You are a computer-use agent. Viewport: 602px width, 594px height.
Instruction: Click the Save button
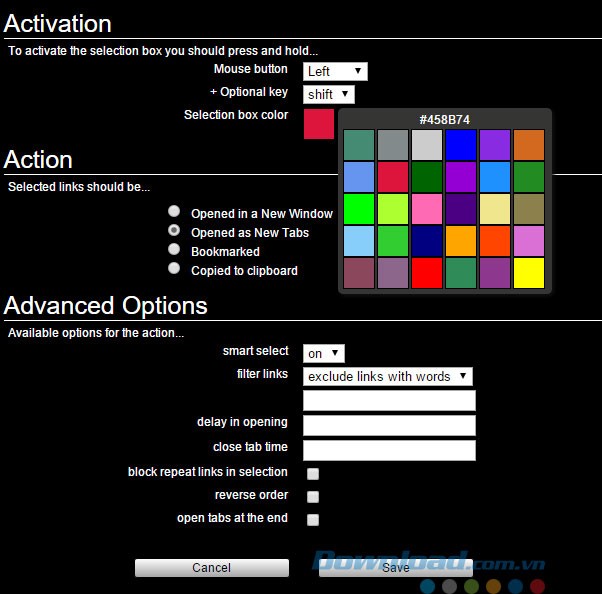point(395,568)
